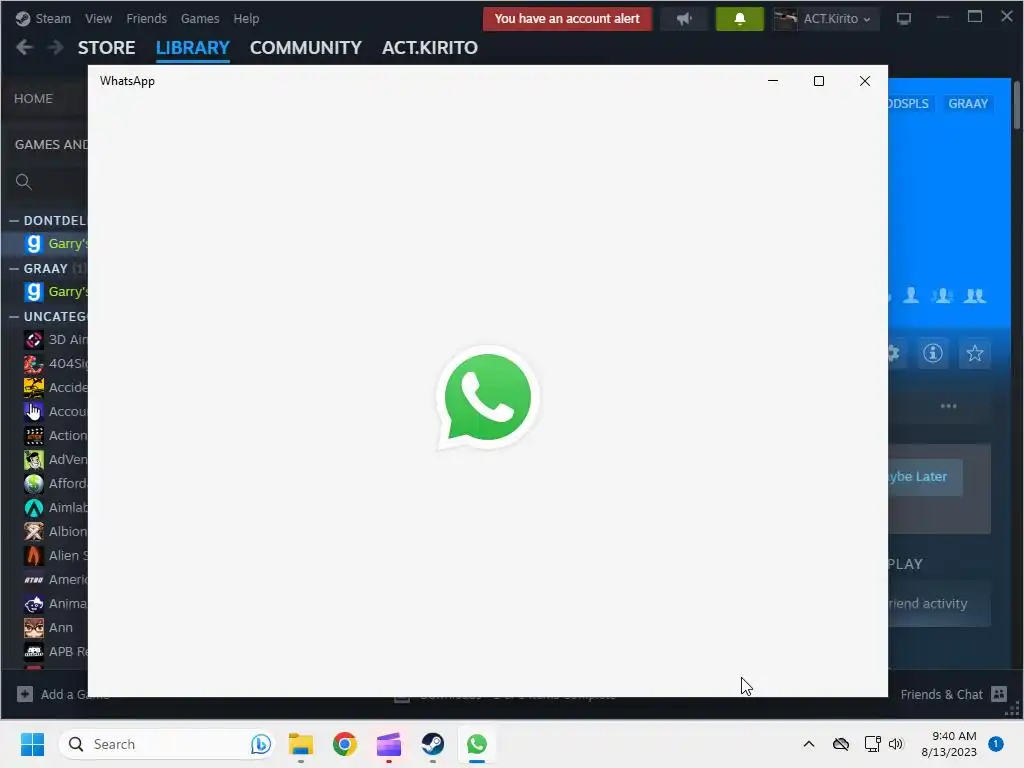Open the Albion game icon
Screen dimensions: 1024x768
pyautogui.click(x=33, y=532)
